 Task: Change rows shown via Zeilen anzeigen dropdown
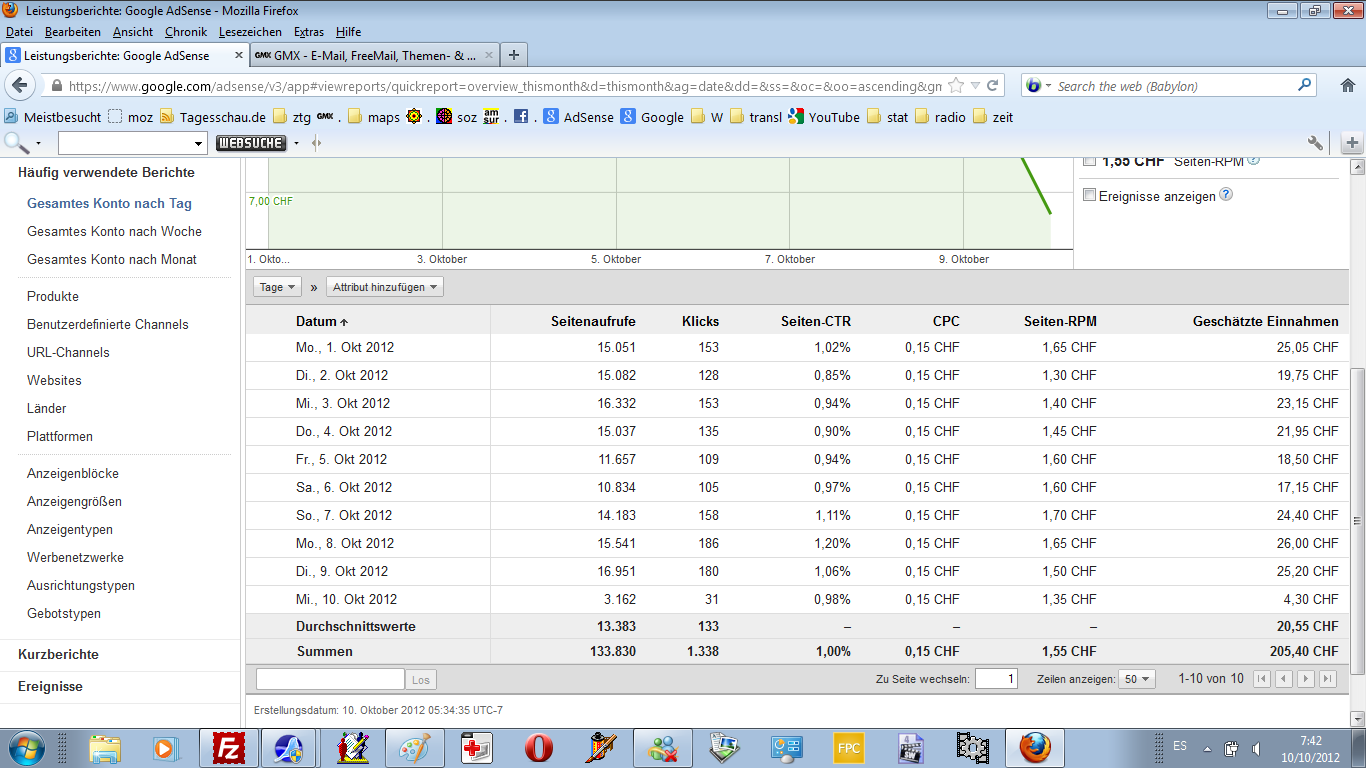pos(1137,679)
